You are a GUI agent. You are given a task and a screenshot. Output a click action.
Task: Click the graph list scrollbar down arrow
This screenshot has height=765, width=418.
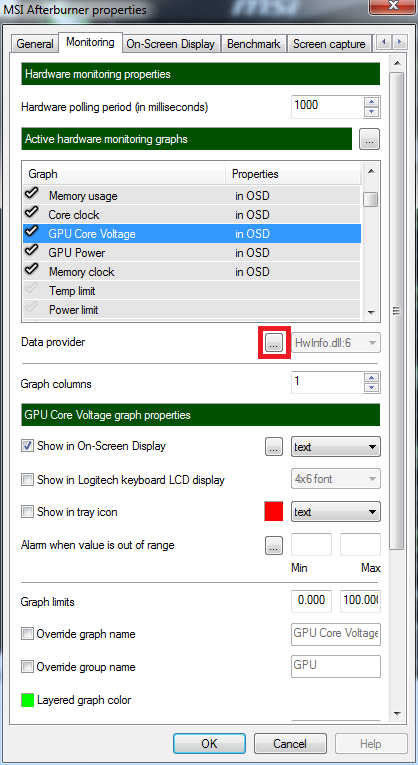371,312
